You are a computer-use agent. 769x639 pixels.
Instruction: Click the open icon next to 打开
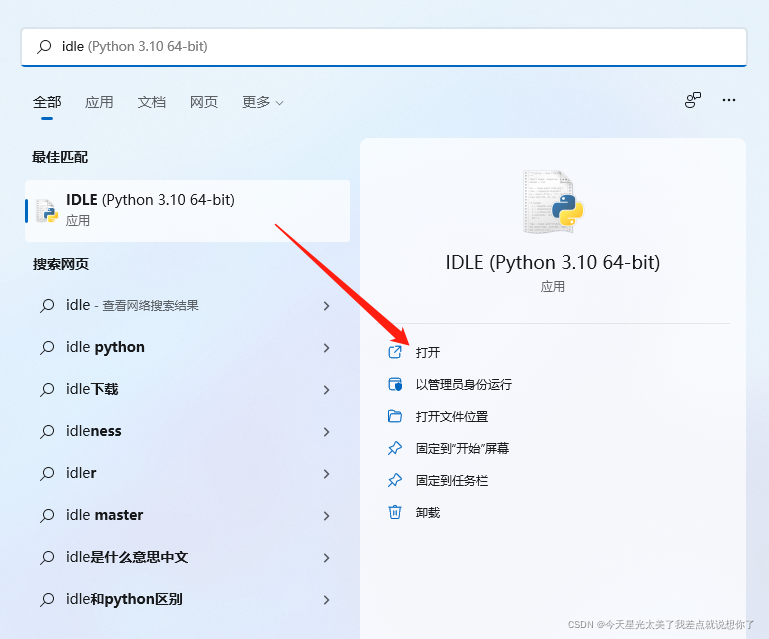point(395,352)
